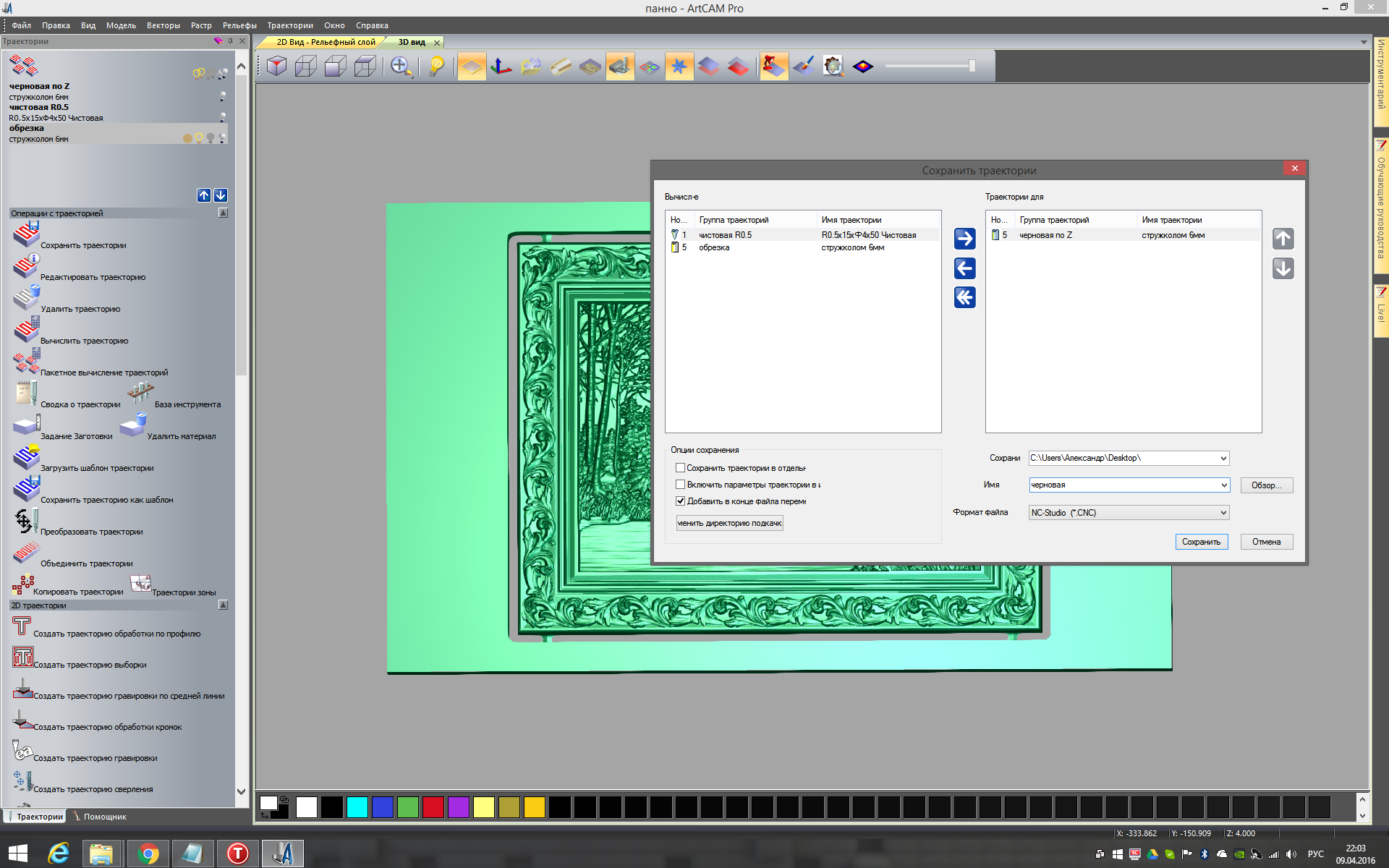The height and width of the screenshot is (868, 1389).
Task: Collapse the 'Операции с траекторией' section
Action: point(223,213)
